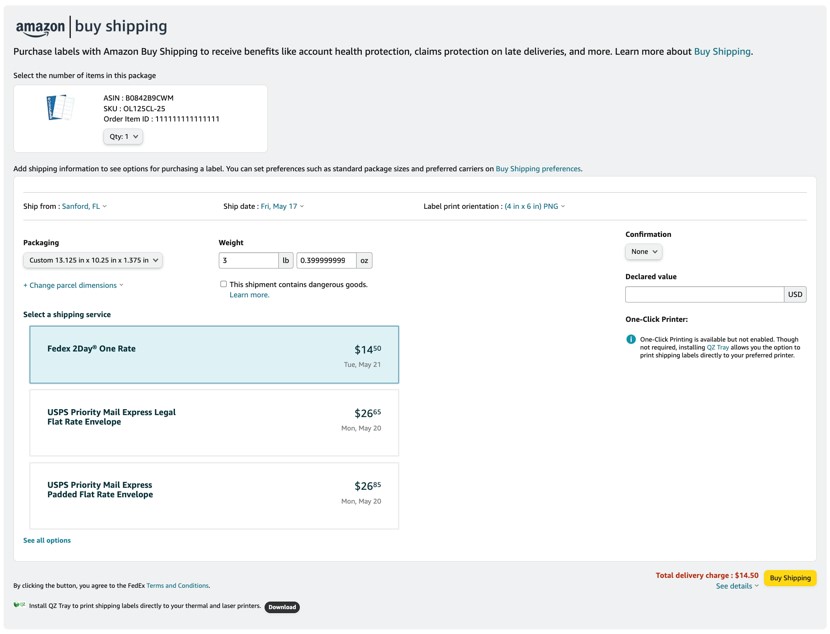
Task: Expand See details under total charge
Action: 737,587
